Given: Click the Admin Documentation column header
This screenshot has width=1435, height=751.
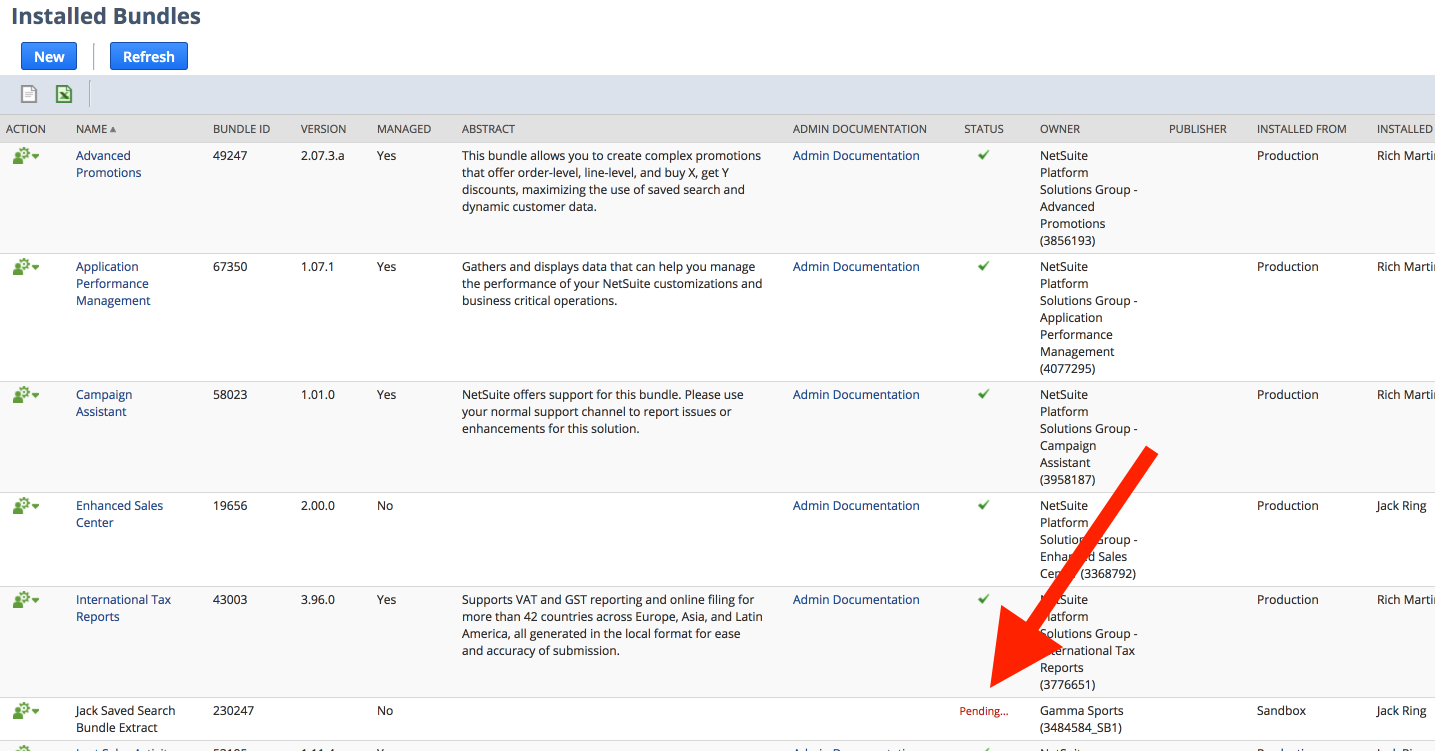Looking at the screenshot, I should pyautogui.click(x=860, y=129).
